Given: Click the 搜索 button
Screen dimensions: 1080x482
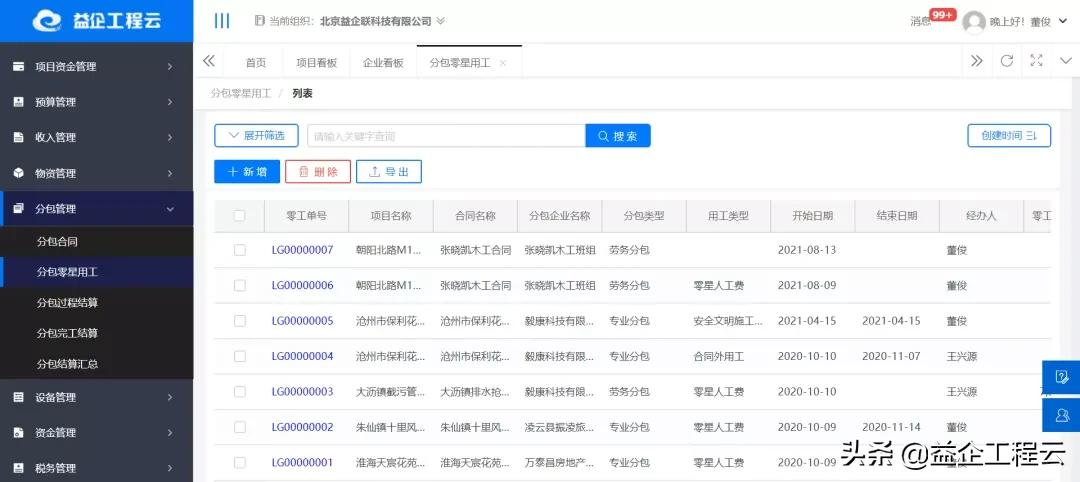Looking at the screenshot, I should click(x=618, y=136).
